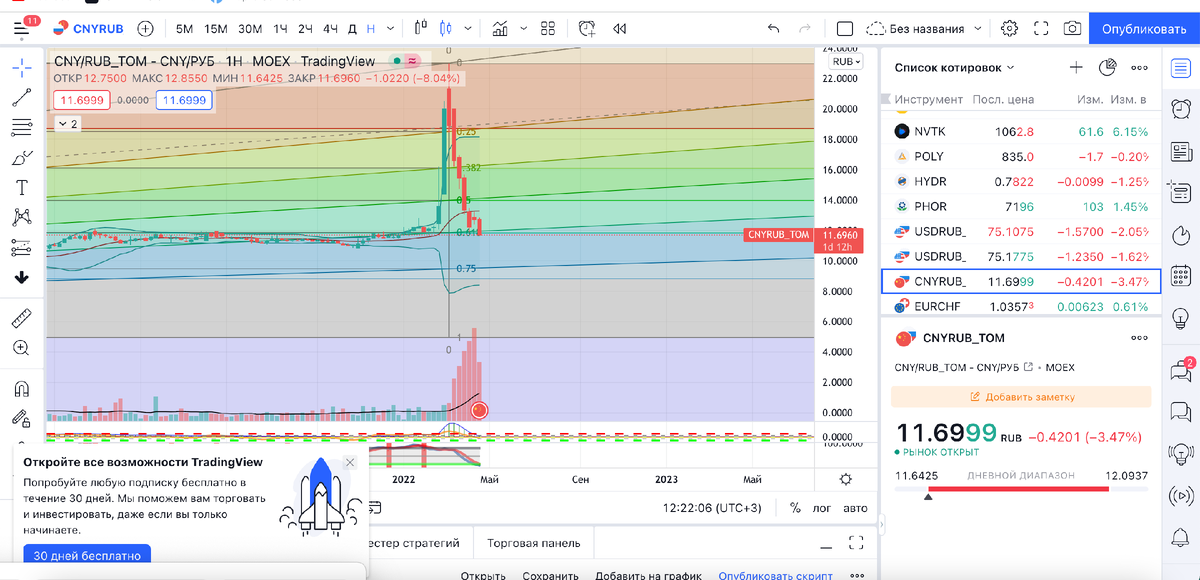Select the ruler measure tool
The height and width of the screenshot is (580, 1200).
point(21,319)
